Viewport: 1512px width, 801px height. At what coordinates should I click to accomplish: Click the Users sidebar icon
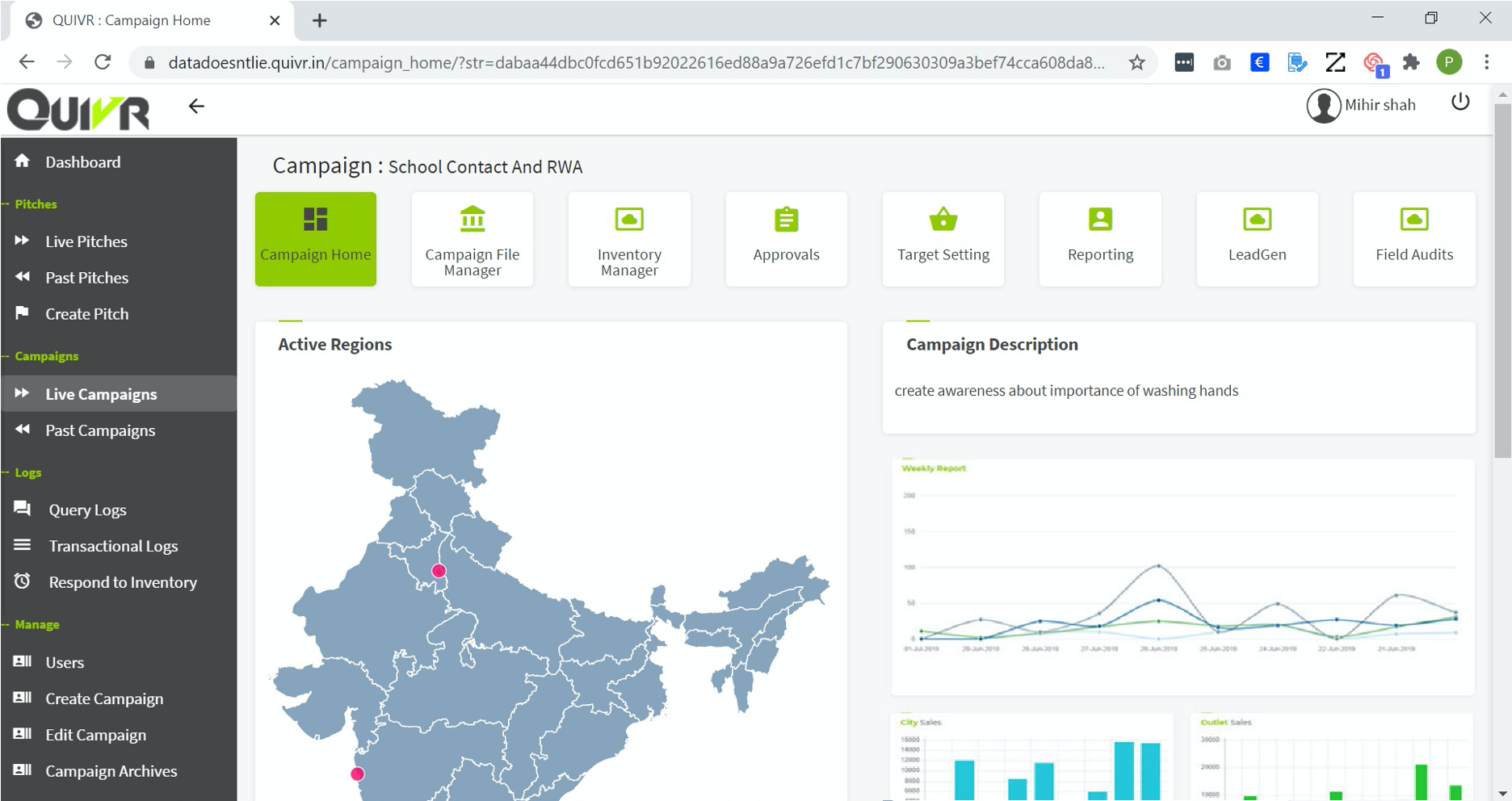pos(22,661)
